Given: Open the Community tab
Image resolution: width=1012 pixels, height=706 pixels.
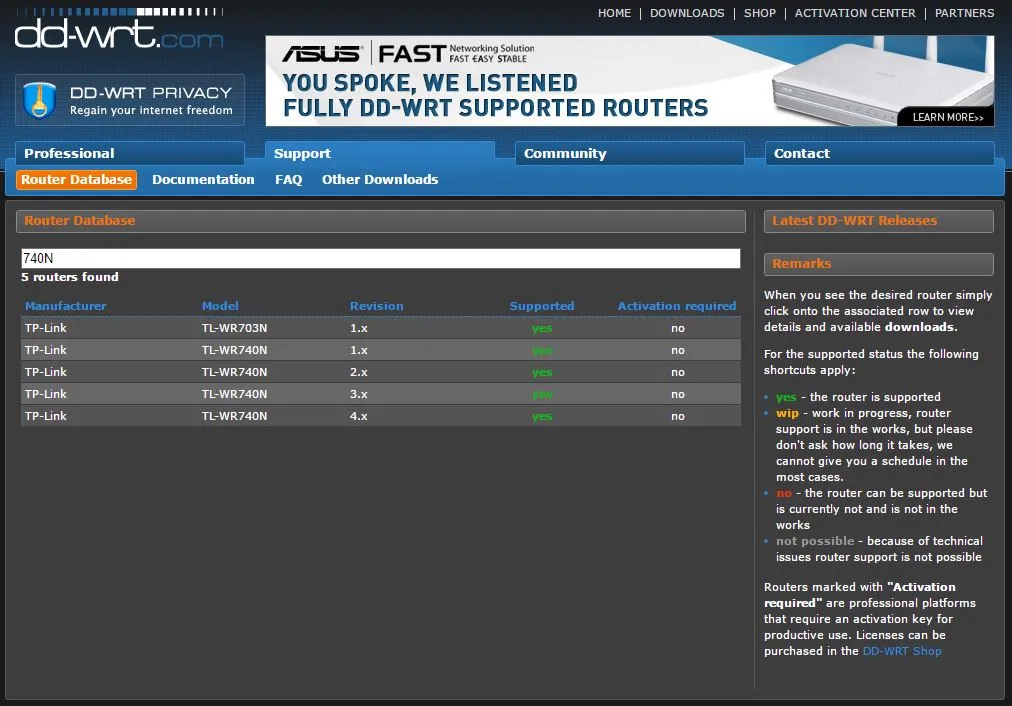Looking at the screenshot, I should (629, 154).
